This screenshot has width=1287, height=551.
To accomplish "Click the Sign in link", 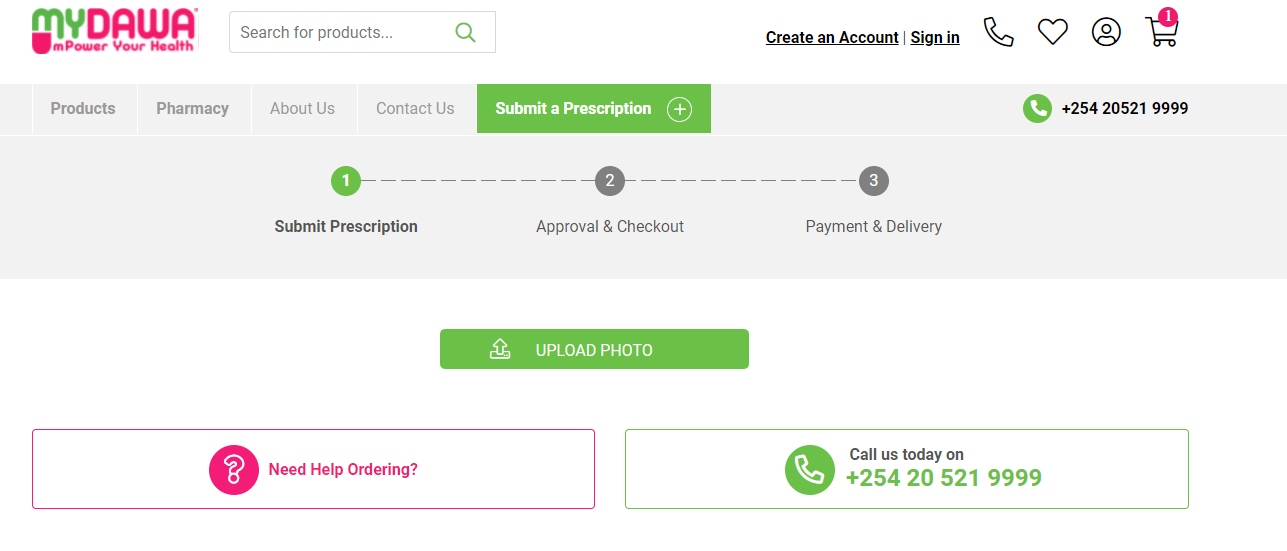I will (935, 38).
